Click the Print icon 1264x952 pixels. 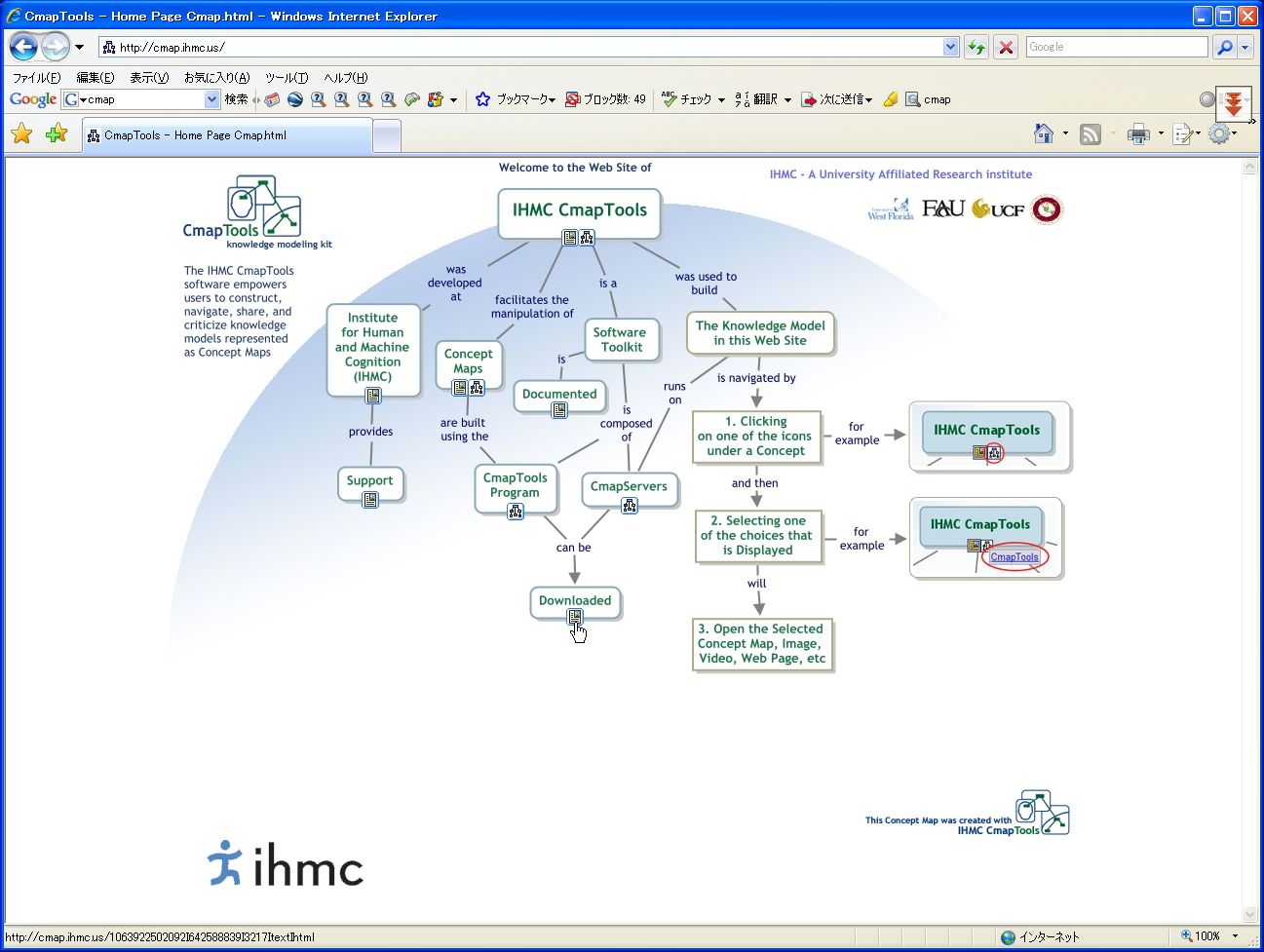[1137, 134]
